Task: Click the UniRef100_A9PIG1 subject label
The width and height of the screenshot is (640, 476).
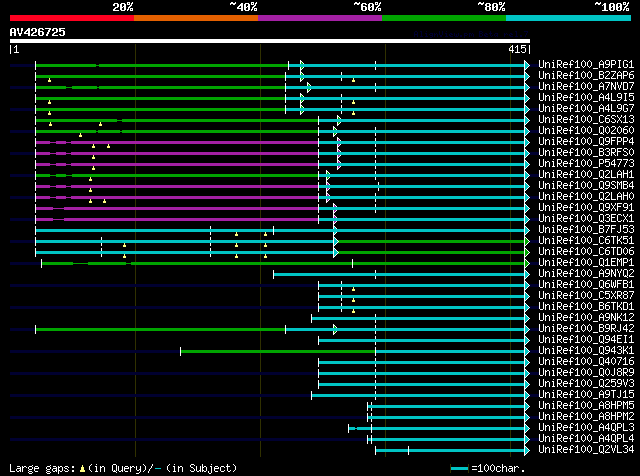Action: coord(586,65)
